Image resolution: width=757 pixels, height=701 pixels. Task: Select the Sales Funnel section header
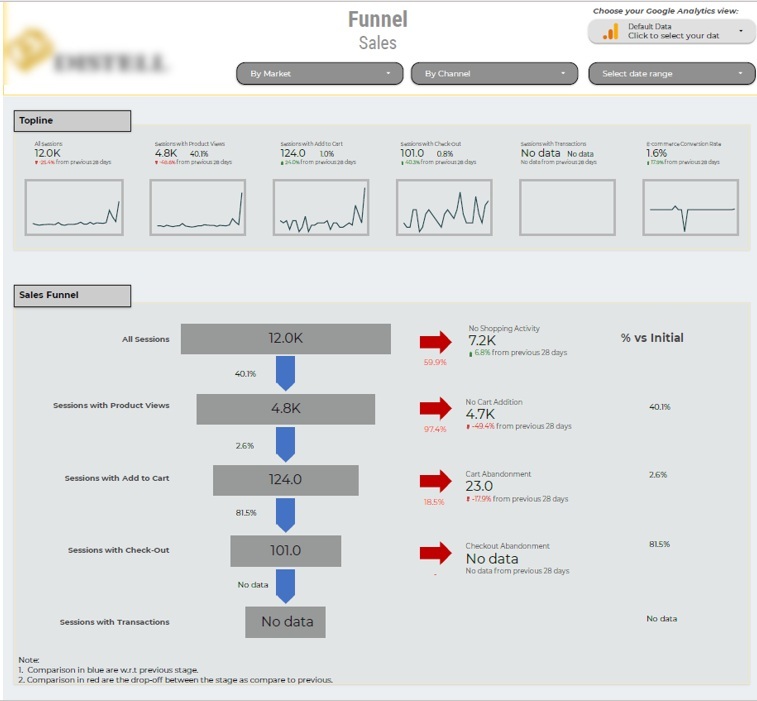(x=72, y=295)
